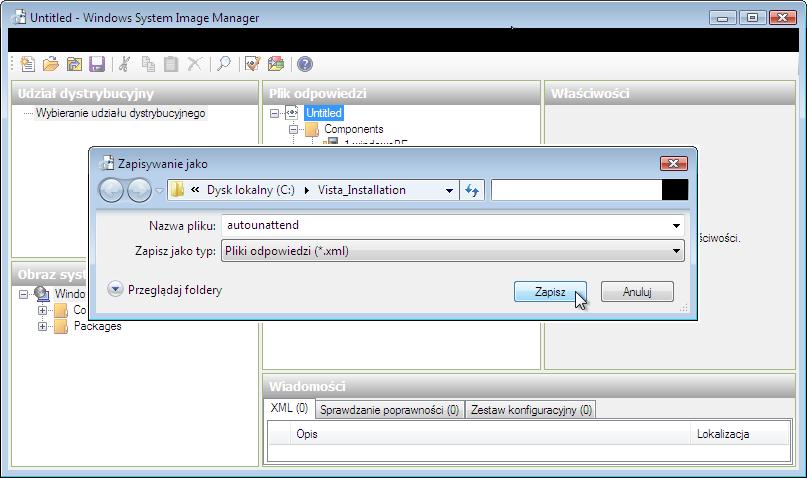Click the Create Configuration Set icon
This screenshot has width=807, height=478.
coord(276,64)
